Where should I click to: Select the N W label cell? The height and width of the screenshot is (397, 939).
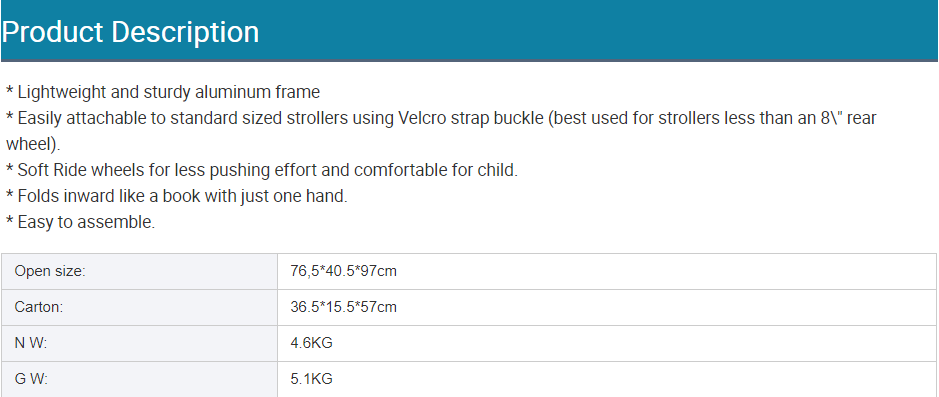[x=140, y=343]
